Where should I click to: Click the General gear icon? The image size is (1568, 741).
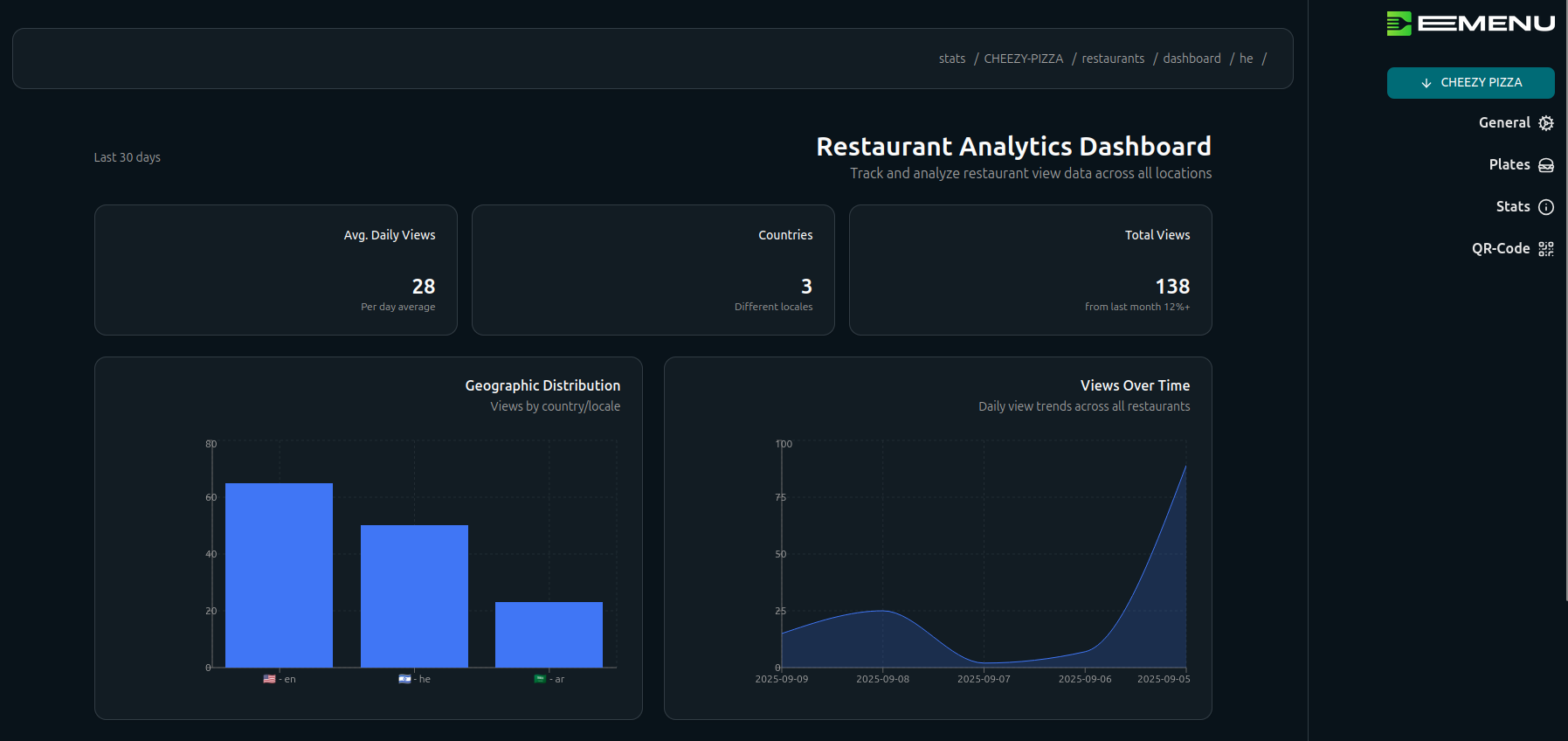[1545, 123]
